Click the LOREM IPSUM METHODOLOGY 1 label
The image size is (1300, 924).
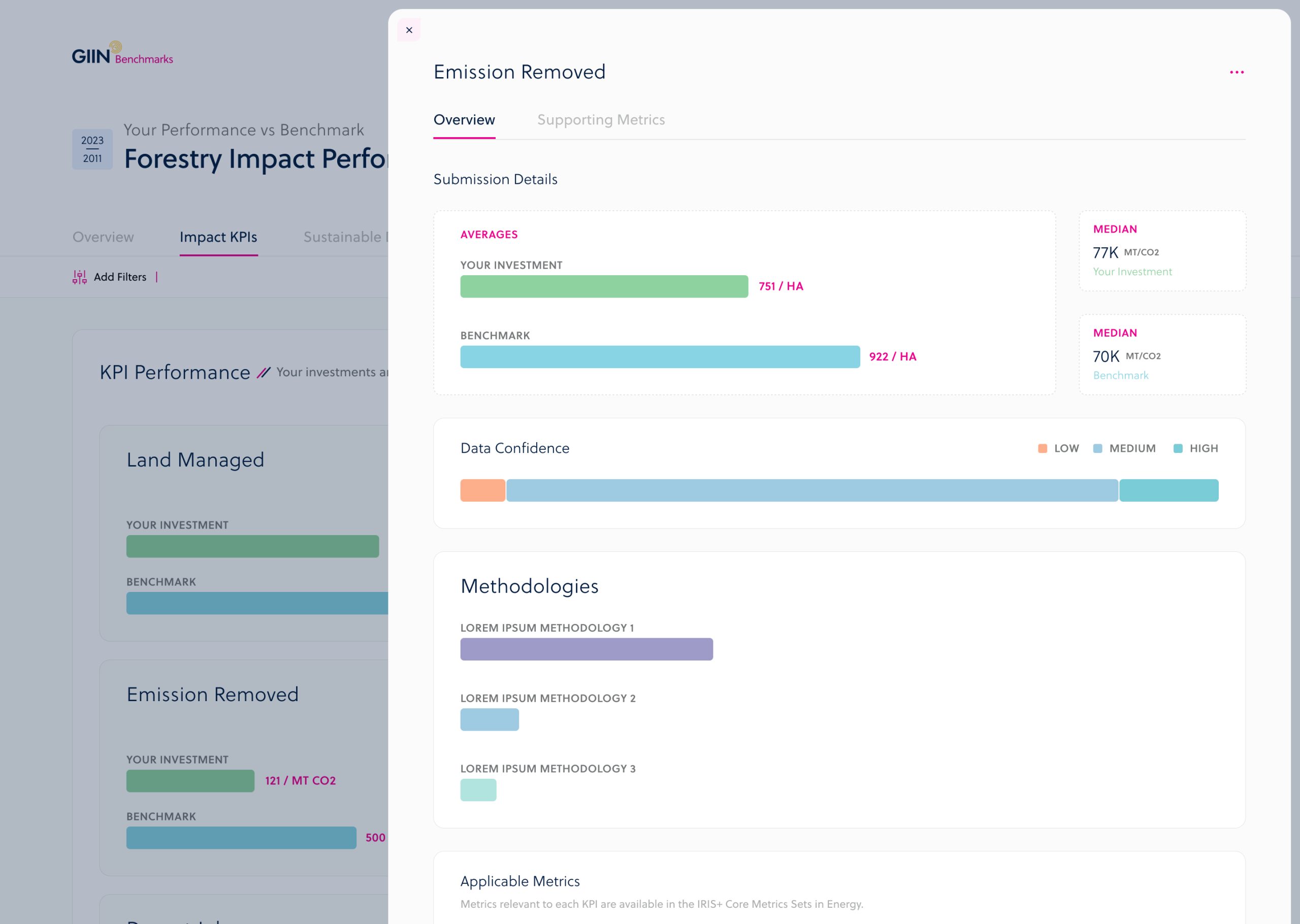point(547,628)
